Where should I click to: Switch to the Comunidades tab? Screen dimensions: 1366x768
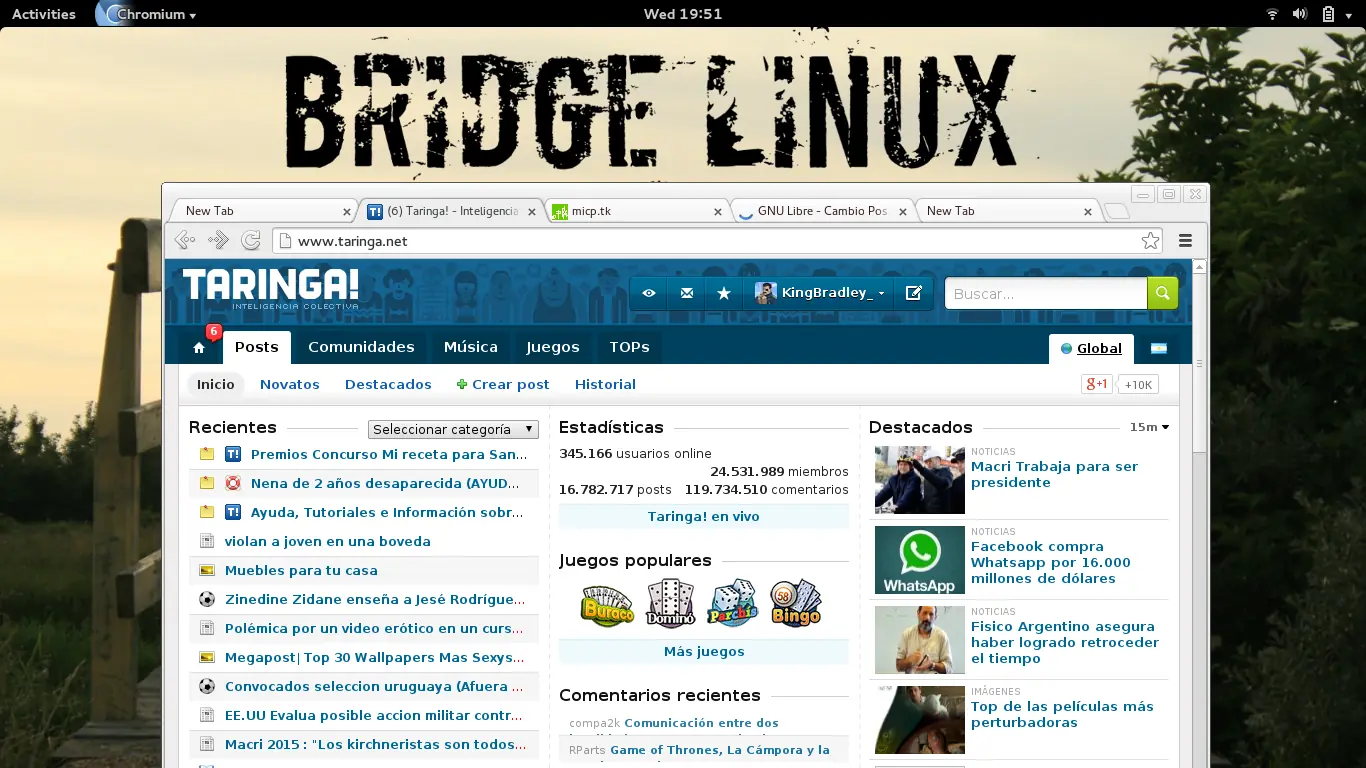tap(361, 347)
